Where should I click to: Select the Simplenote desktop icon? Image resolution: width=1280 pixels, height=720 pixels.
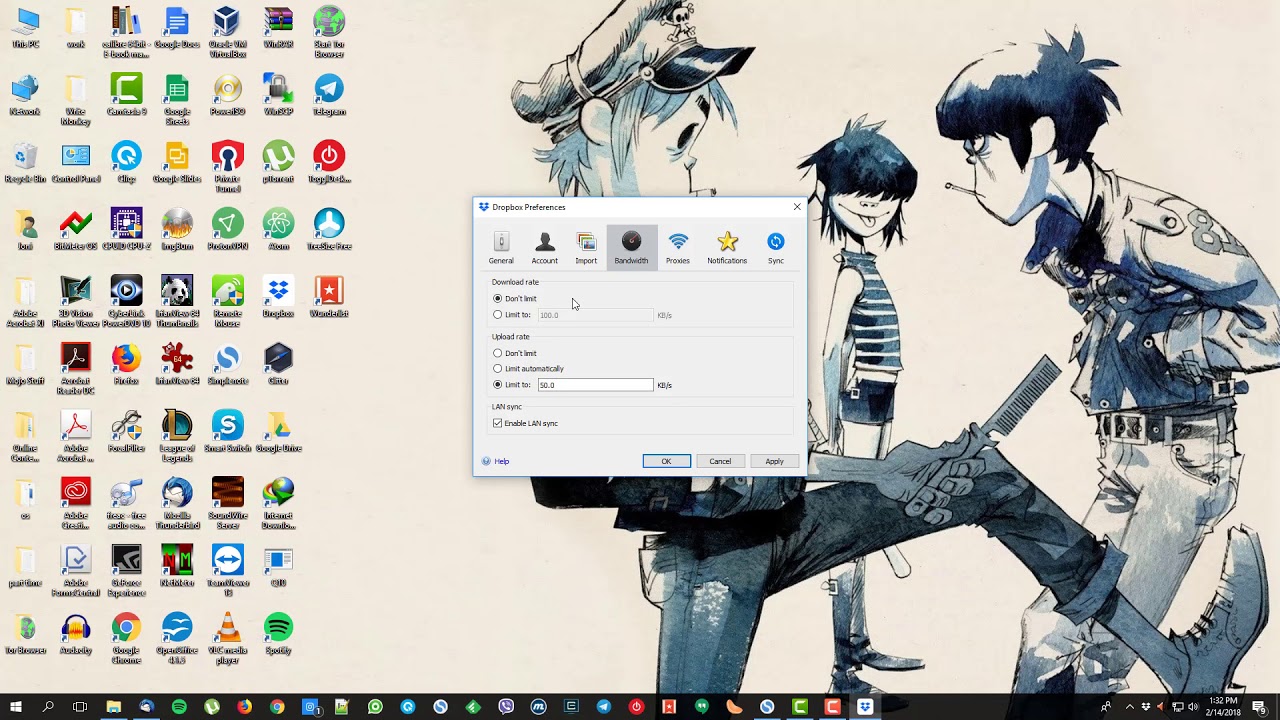tap(228, 365)
